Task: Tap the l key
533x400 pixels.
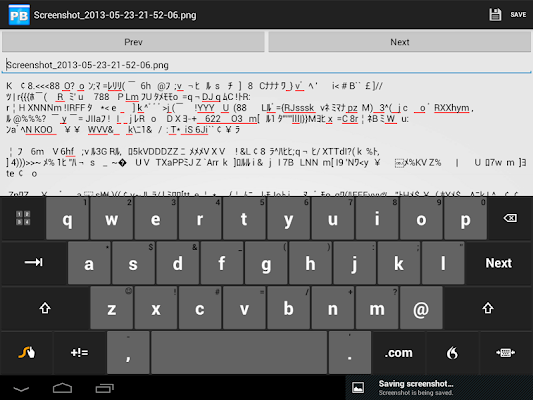Action: coord(443,263)
